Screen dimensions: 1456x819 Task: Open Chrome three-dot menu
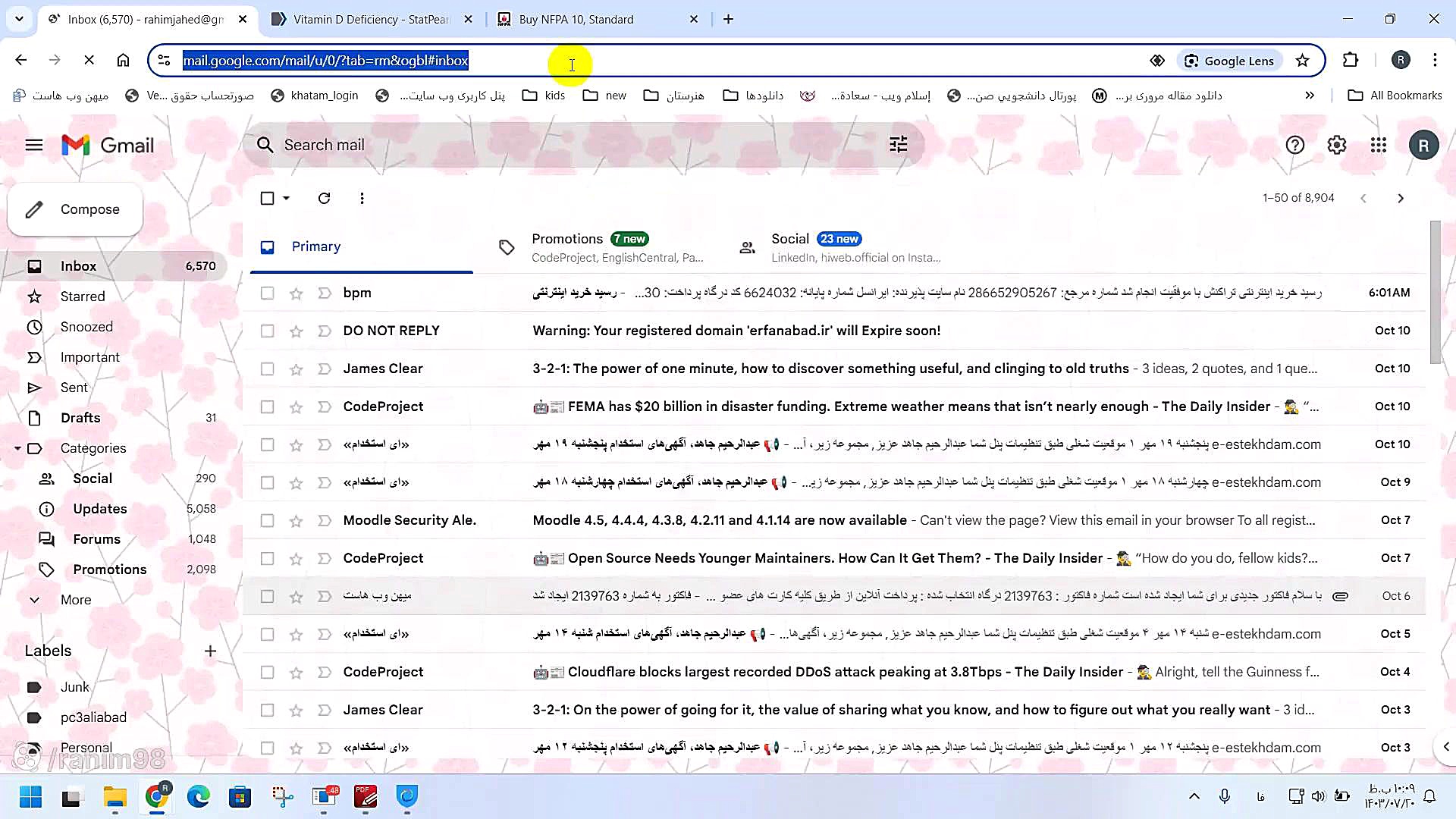coord(1435,60)
